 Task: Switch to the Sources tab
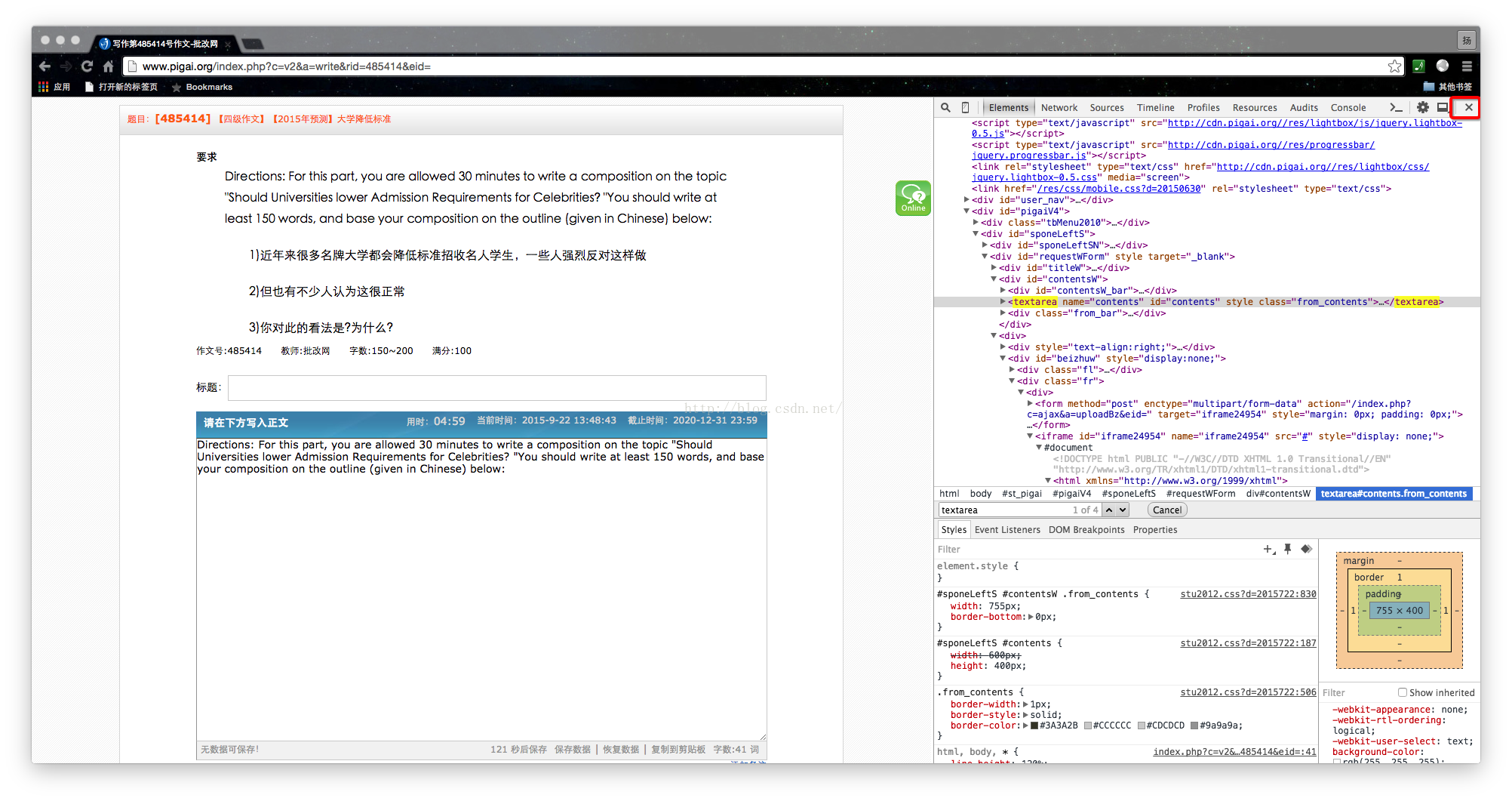(x=1107, y=108)
